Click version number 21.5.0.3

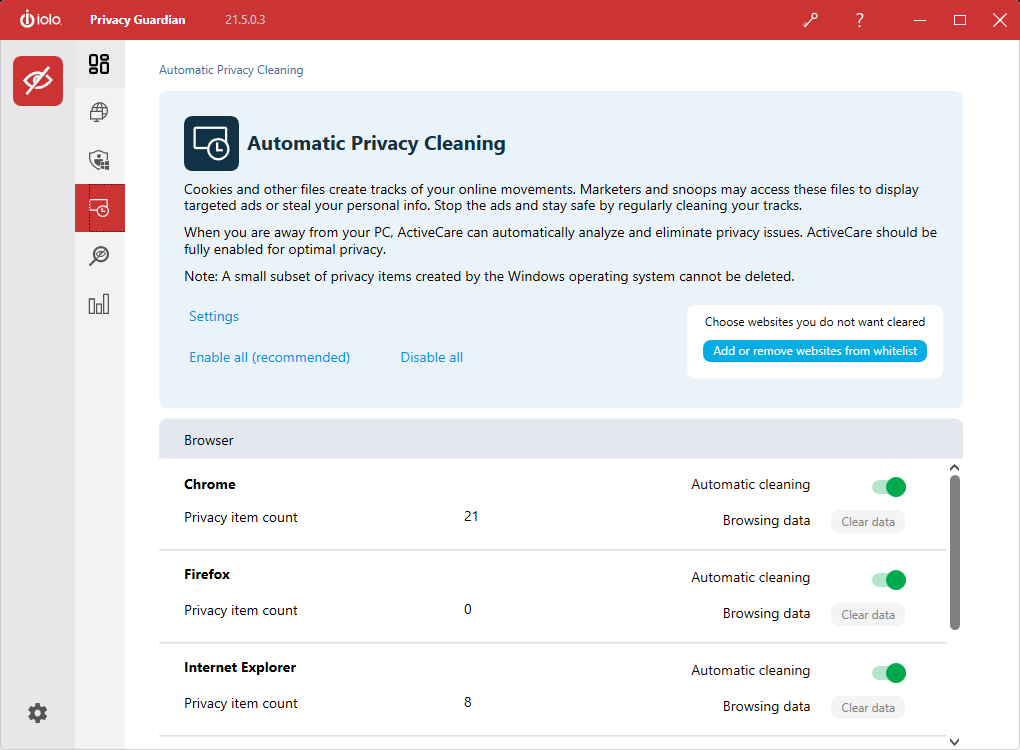coord(245,20)
